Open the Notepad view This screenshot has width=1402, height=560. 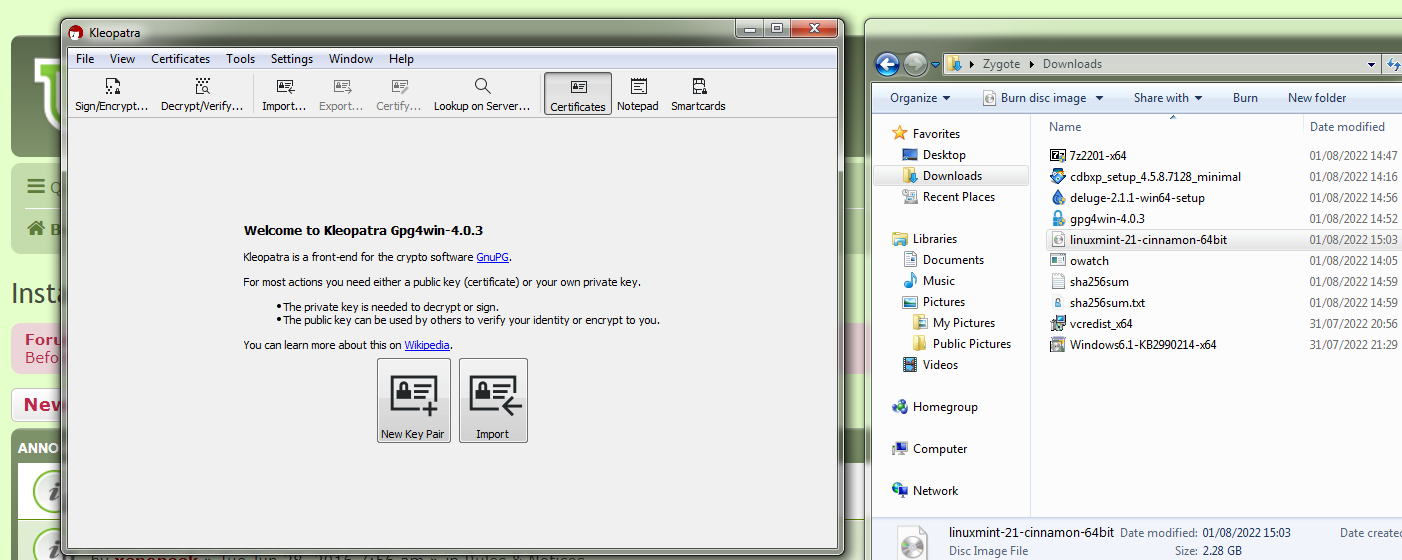638,94
